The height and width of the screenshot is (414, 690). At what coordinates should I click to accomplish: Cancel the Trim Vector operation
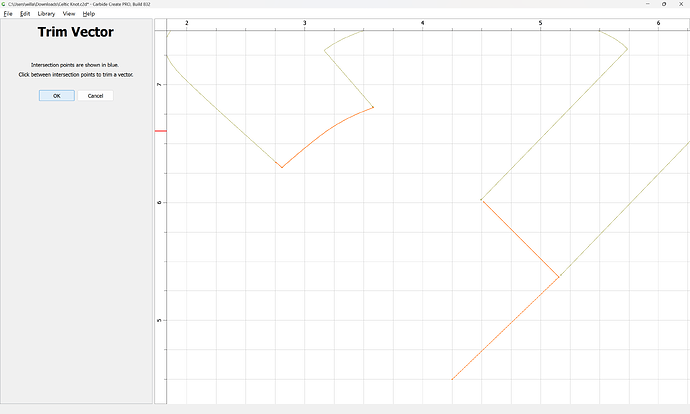[95, 96]
